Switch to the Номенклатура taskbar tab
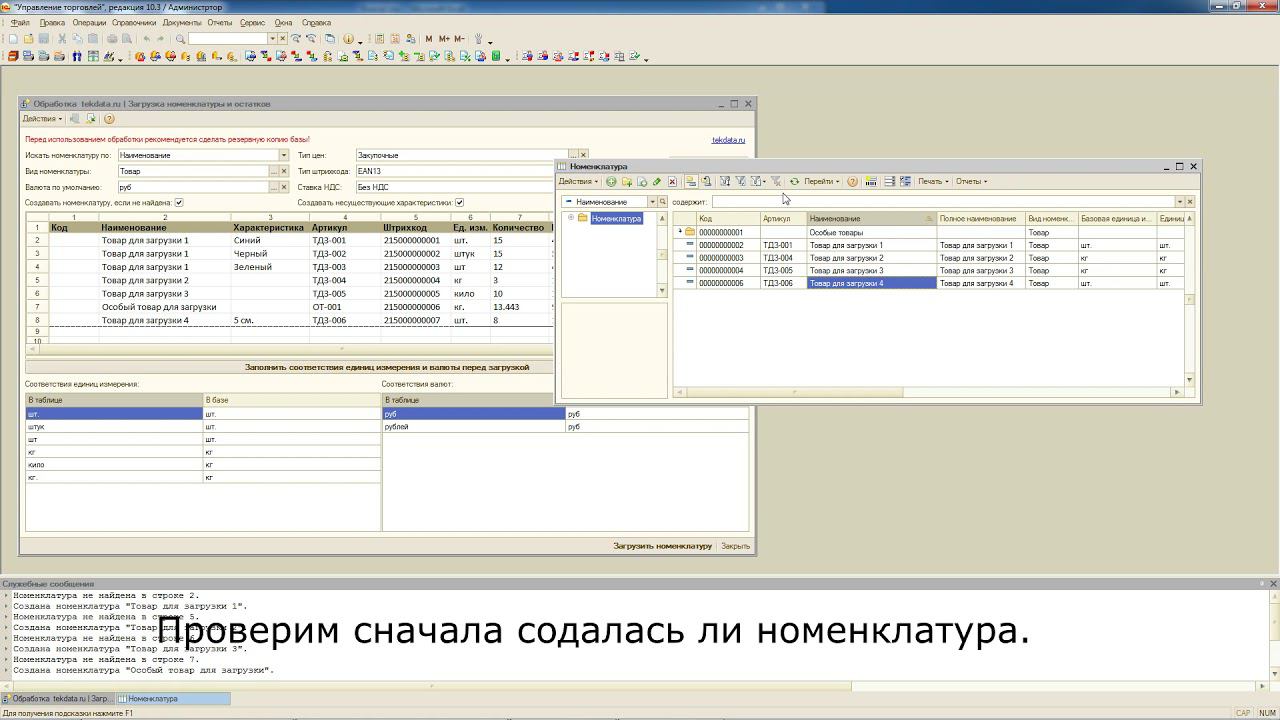Screen dimensions: 1280x720 coord(174,699)
